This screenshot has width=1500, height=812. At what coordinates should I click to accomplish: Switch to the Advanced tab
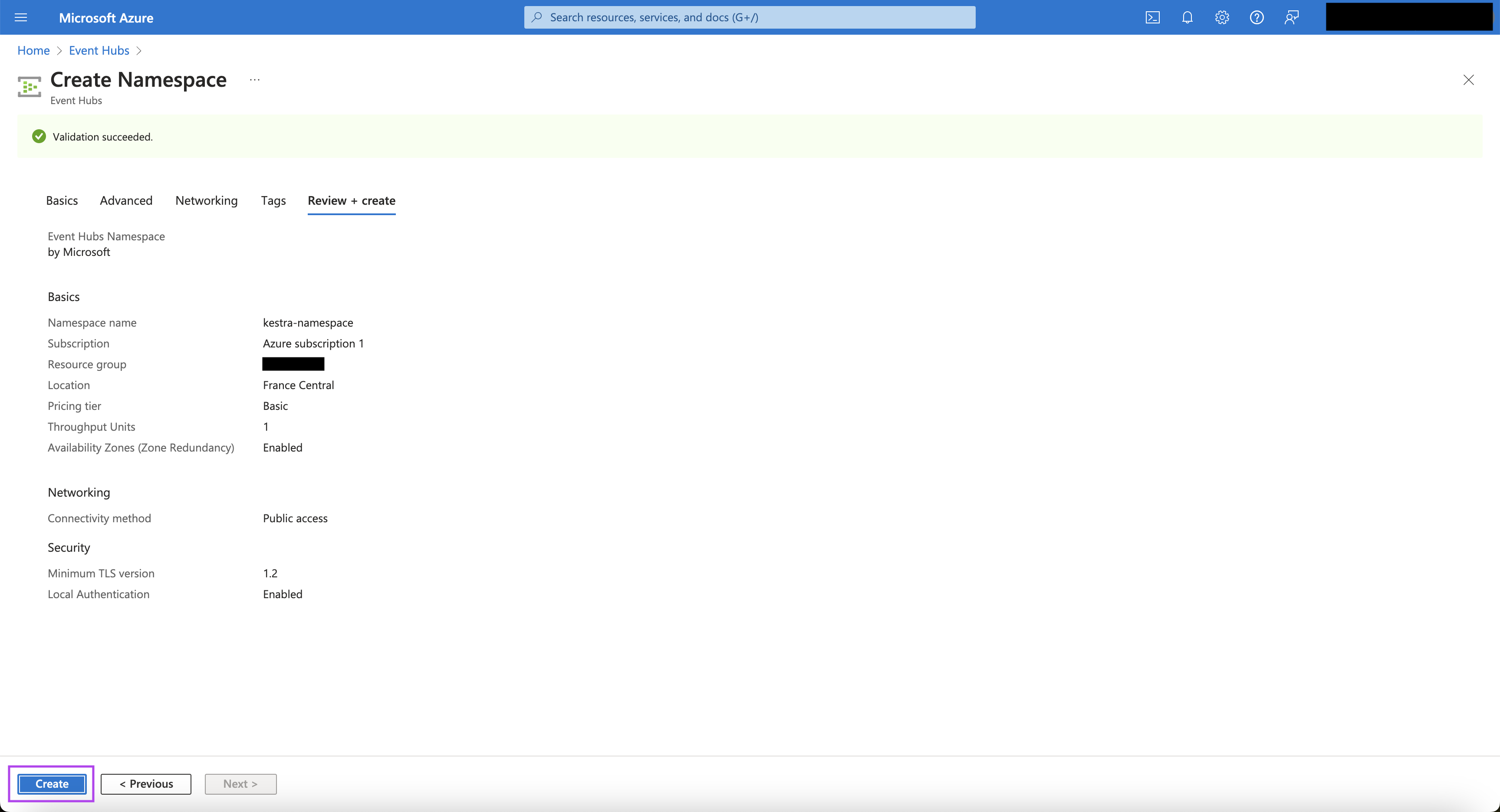[126, 200]
